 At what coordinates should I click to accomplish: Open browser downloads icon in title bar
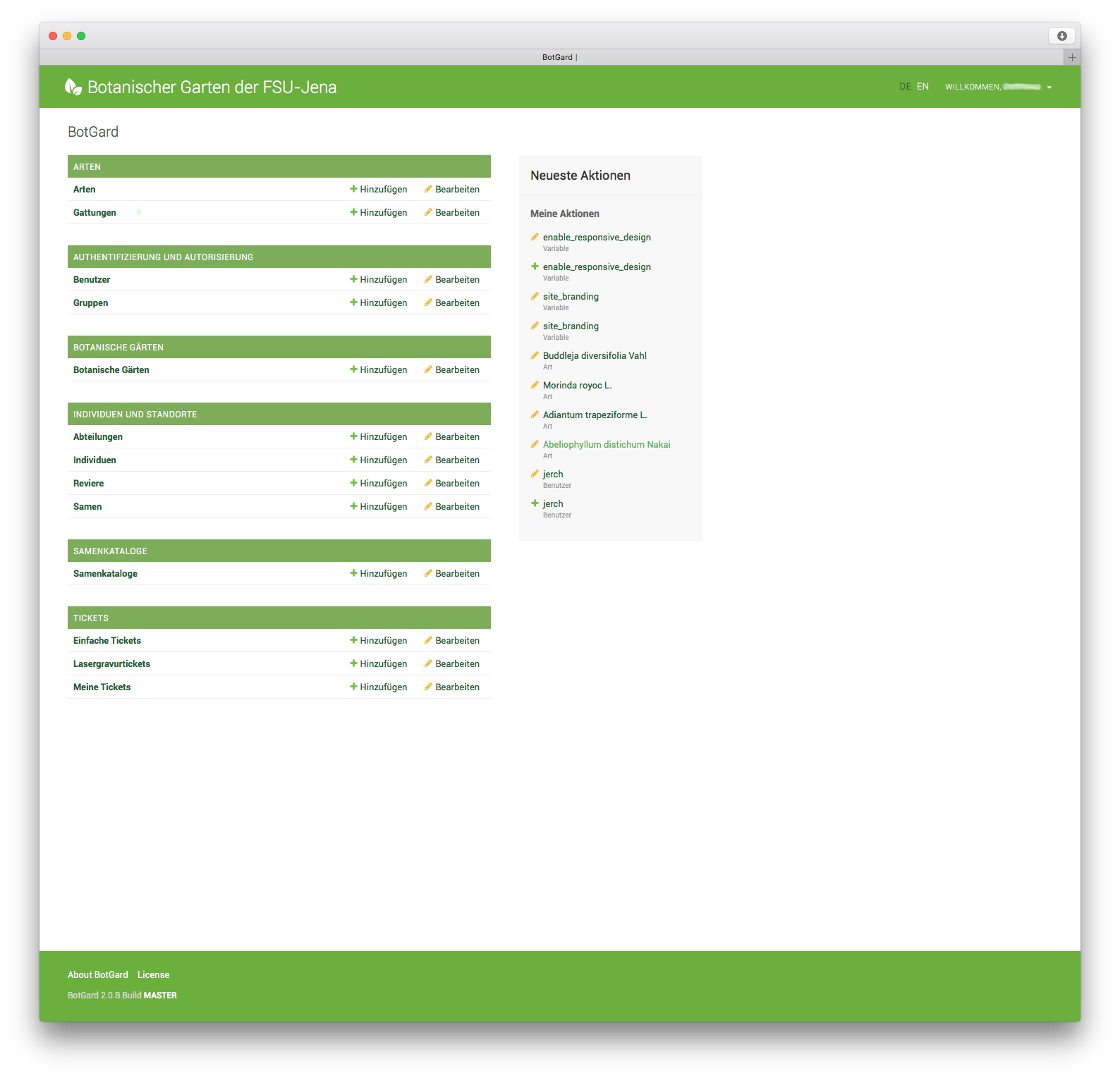[x=1061, y=36]
